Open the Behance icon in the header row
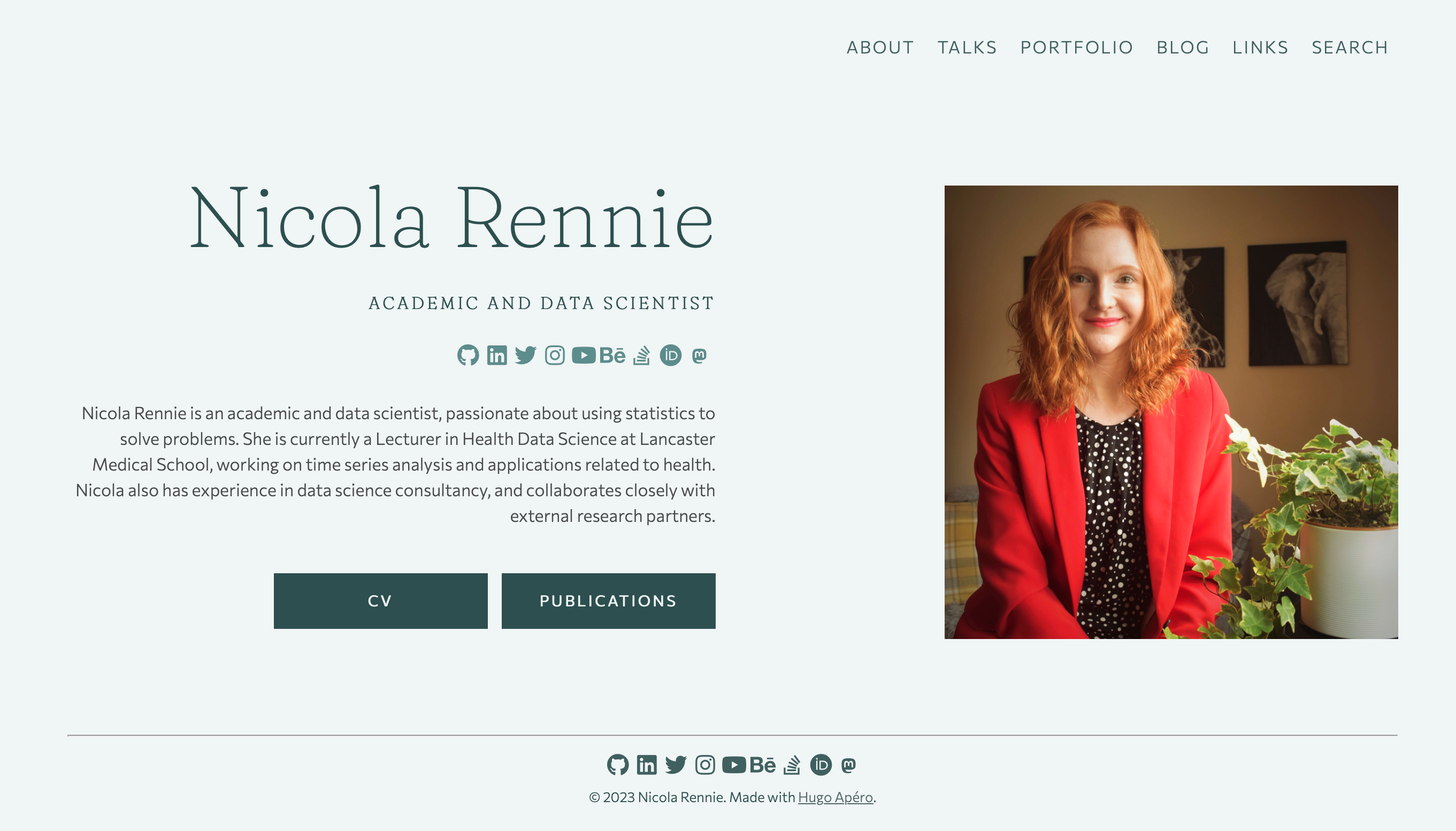Image resolution: width=1456 pixels, height=831 pixels. 612,355
